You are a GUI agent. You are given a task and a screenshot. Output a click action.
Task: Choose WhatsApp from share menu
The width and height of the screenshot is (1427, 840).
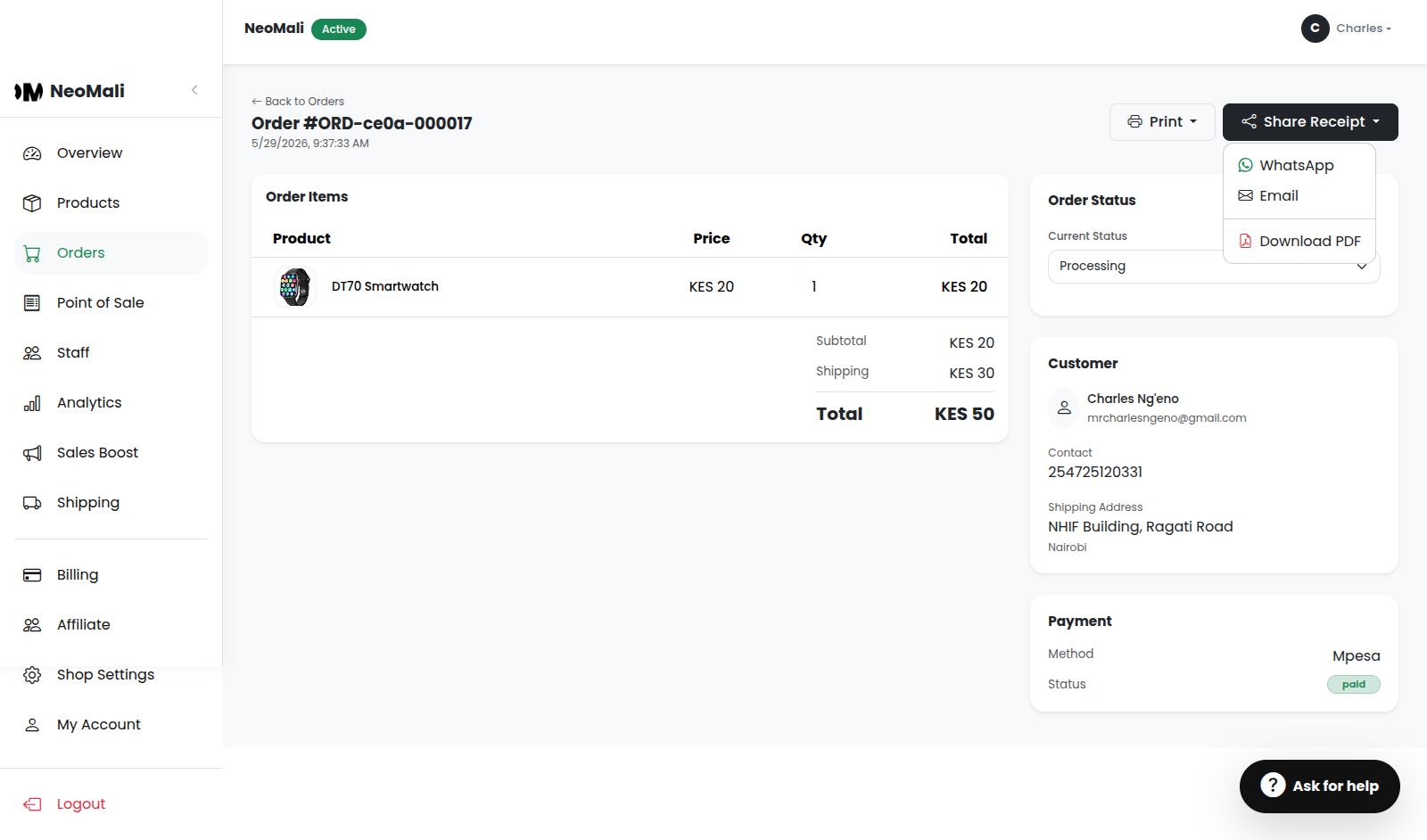[1299, 165]
